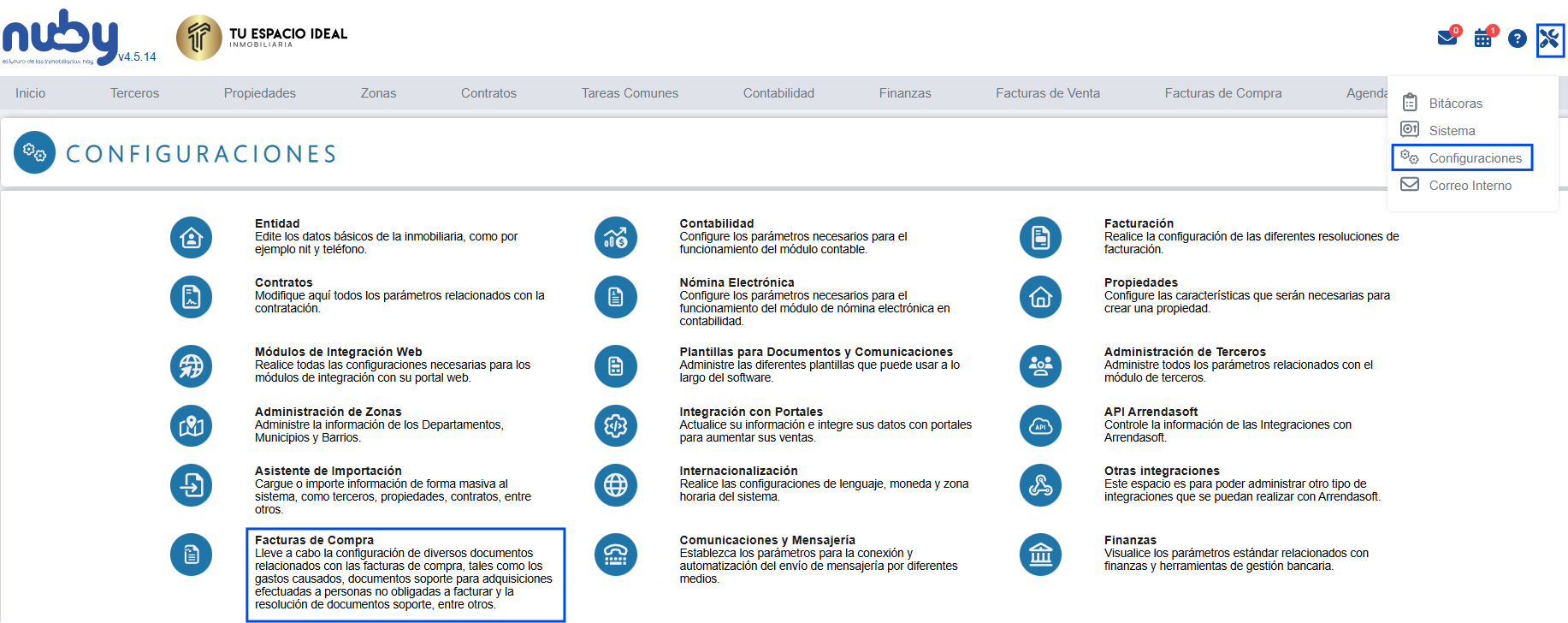This screenshot has width=1568, height=623.
Task: Click the help question mark icon
Action: [1517, 39]
